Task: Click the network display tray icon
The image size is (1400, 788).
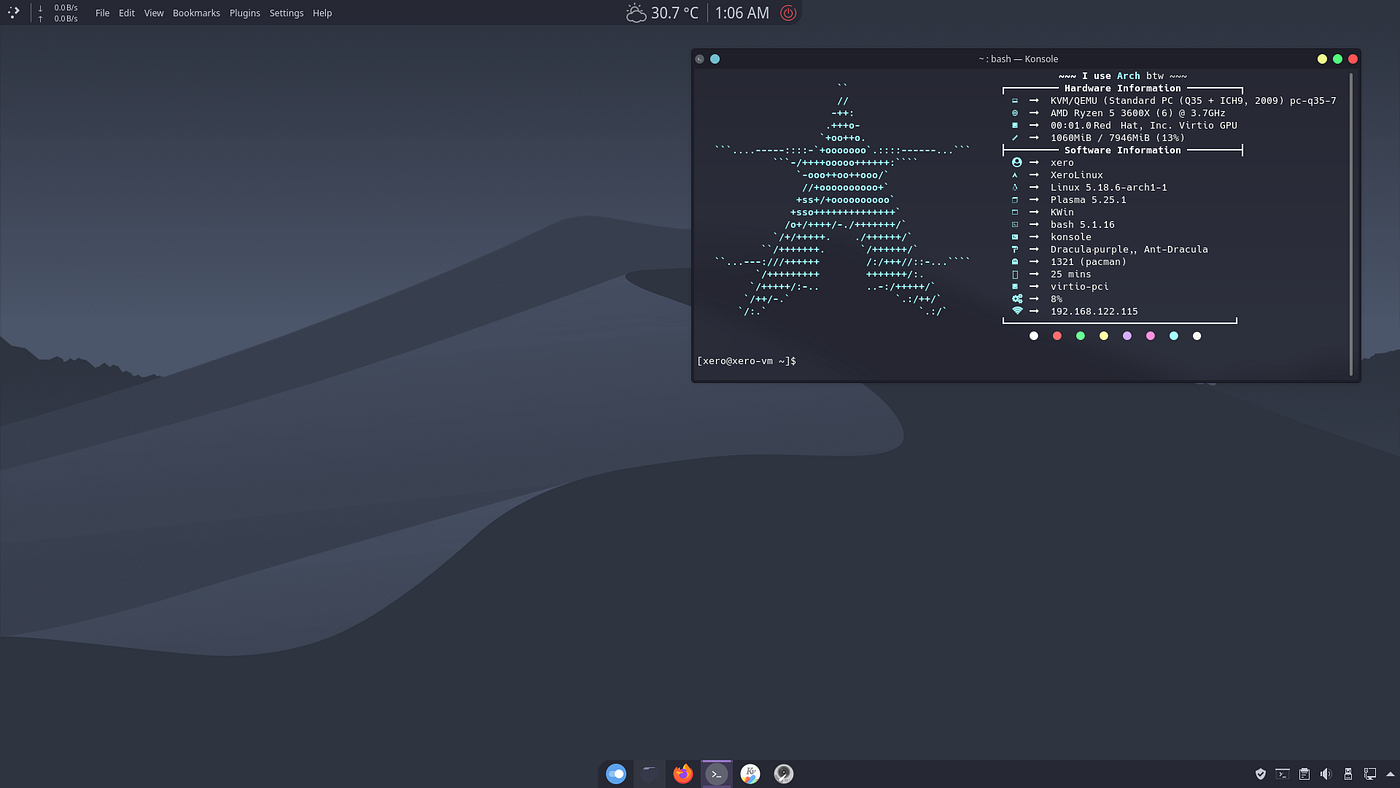Action: (1369, 774)
